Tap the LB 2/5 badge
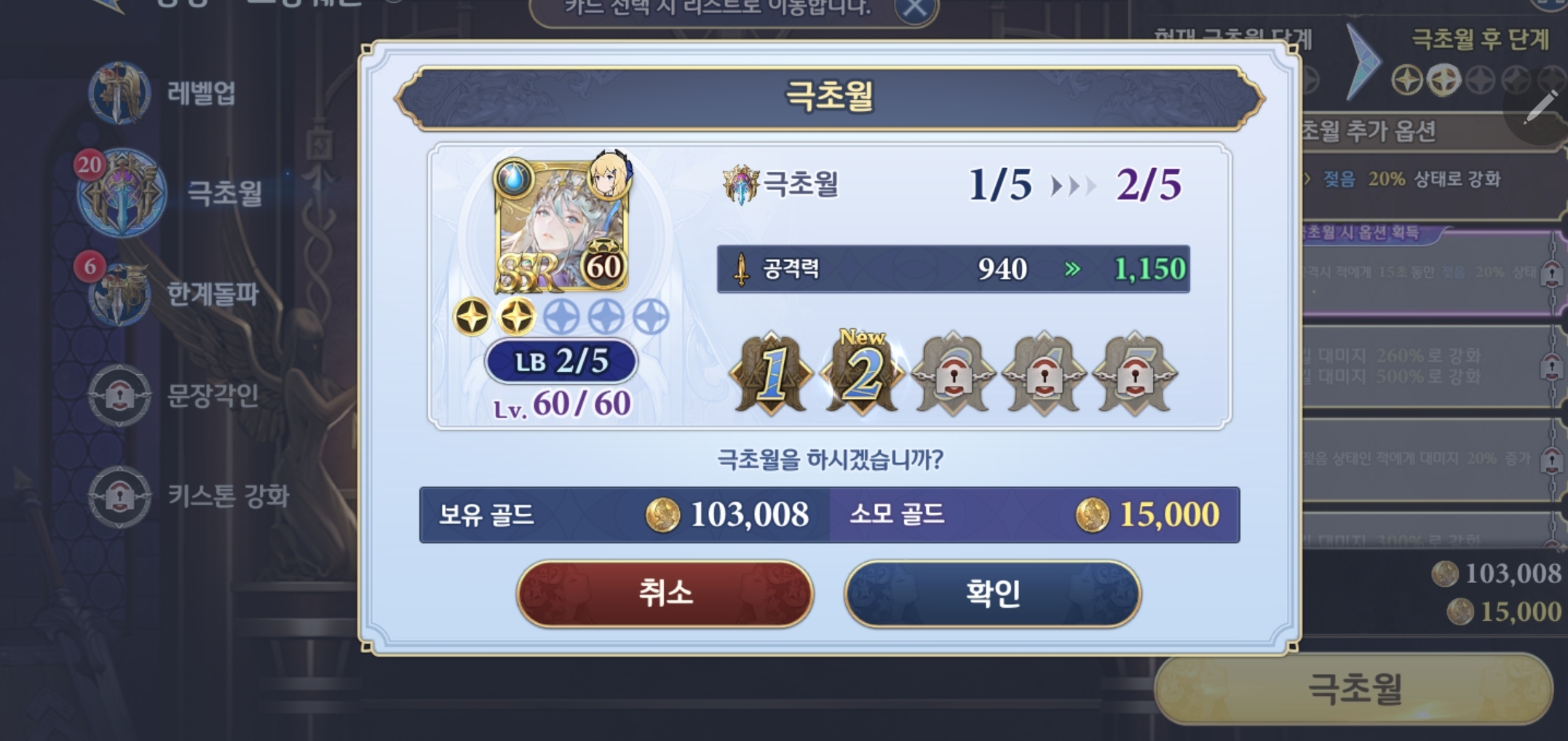This screenshot has width=1568, height=741. point(561,361)
